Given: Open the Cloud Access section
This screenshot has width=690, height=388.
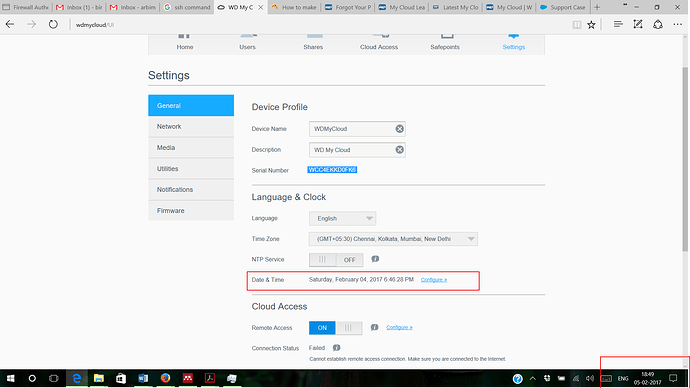Looking at the screenshot, I should tap(379, 43).
